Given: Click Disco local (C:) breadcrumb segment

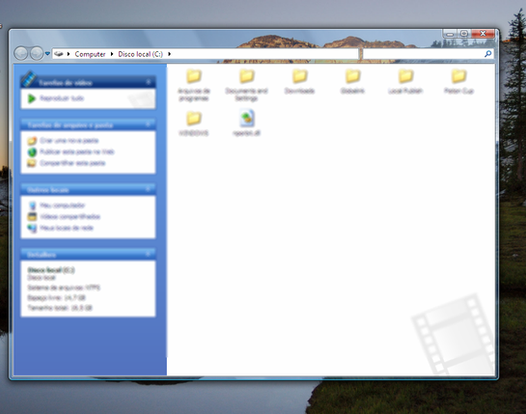Looking at the screenshot, I should pyautogui.click(x=140, y=54).
